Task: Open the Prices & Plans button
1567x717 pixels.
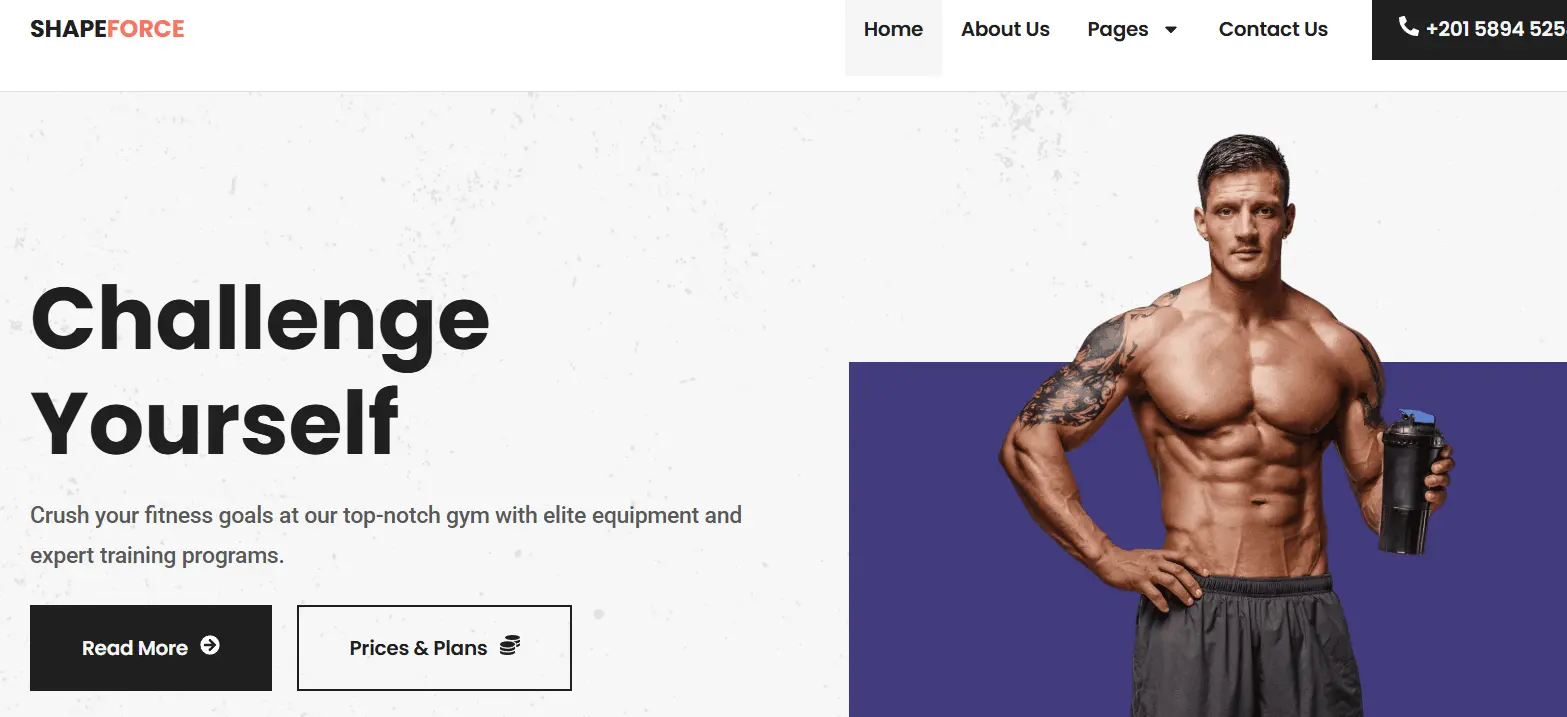Action: point(434,648)
